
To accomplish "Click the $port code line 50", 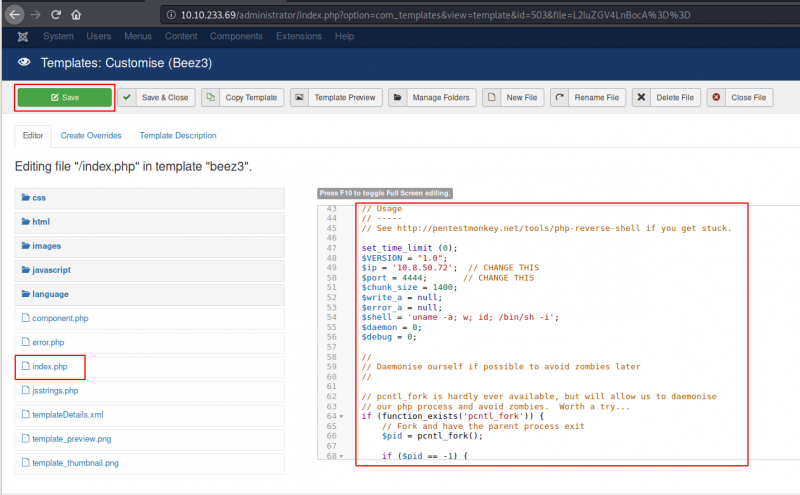I will pos(447,278).
